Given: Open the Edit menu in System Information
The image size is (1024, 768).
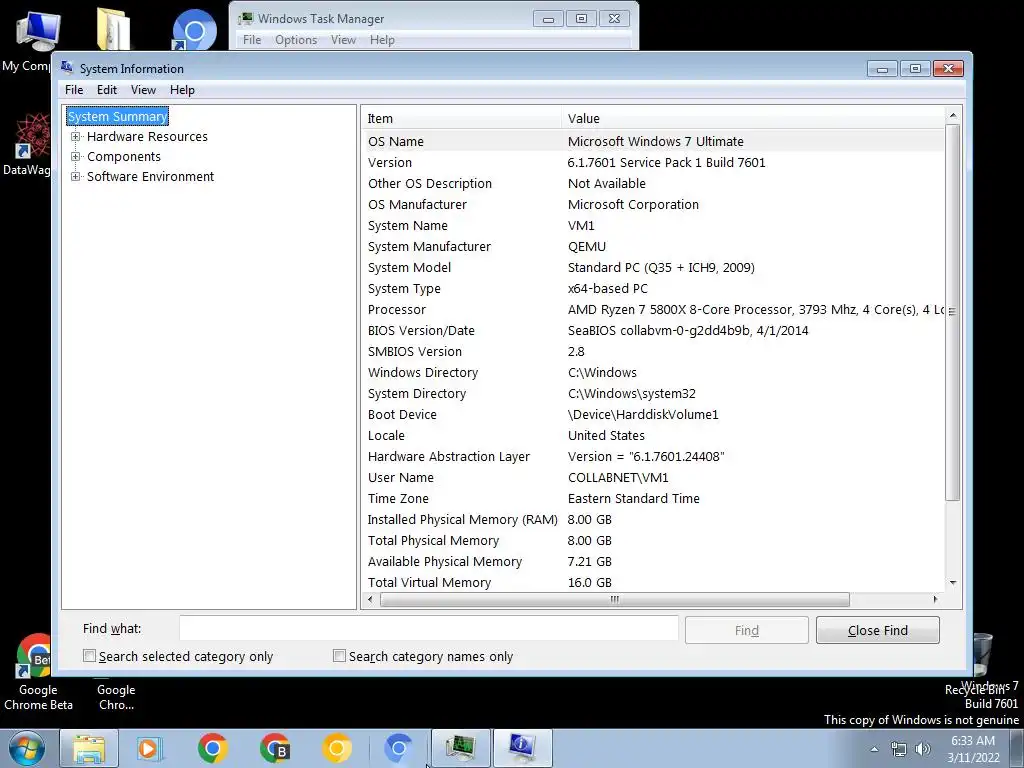Looking at the screenshot, I should pyautogui.click(x=106, y=90).
